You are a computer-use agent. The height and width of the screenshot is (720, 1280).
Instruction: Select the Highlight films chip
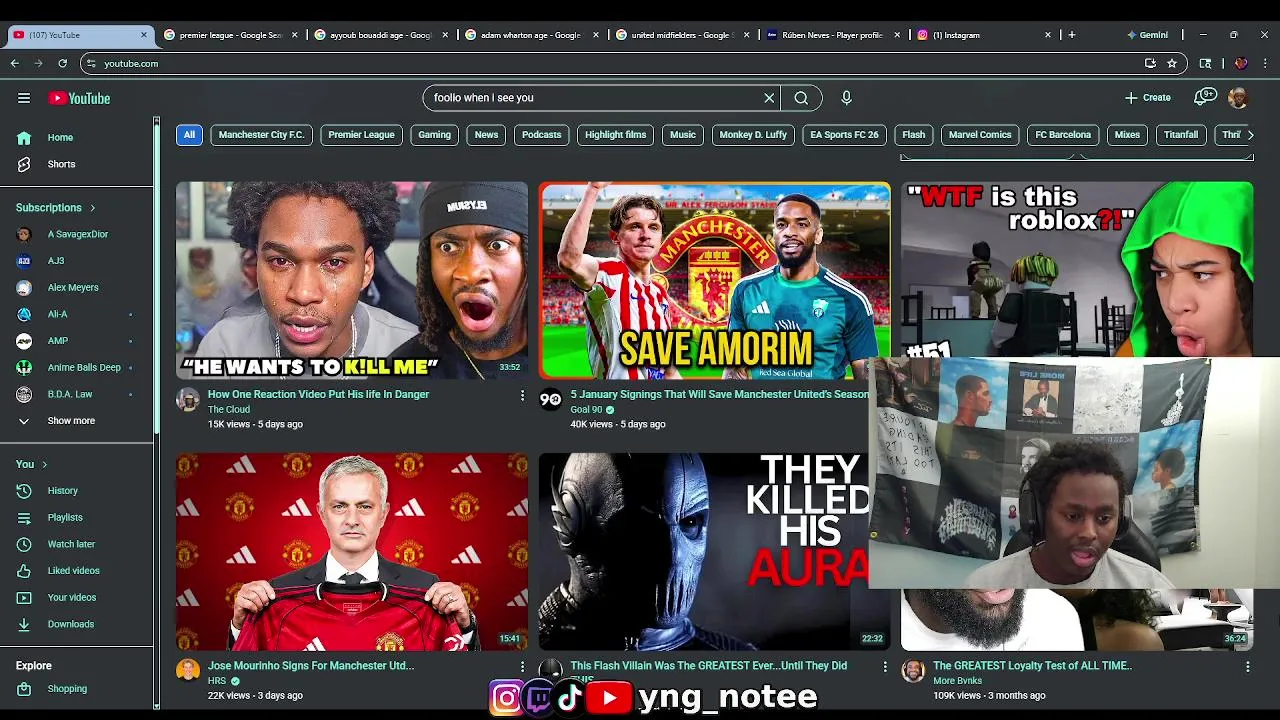pyautogui.click(x=616, y=135)
